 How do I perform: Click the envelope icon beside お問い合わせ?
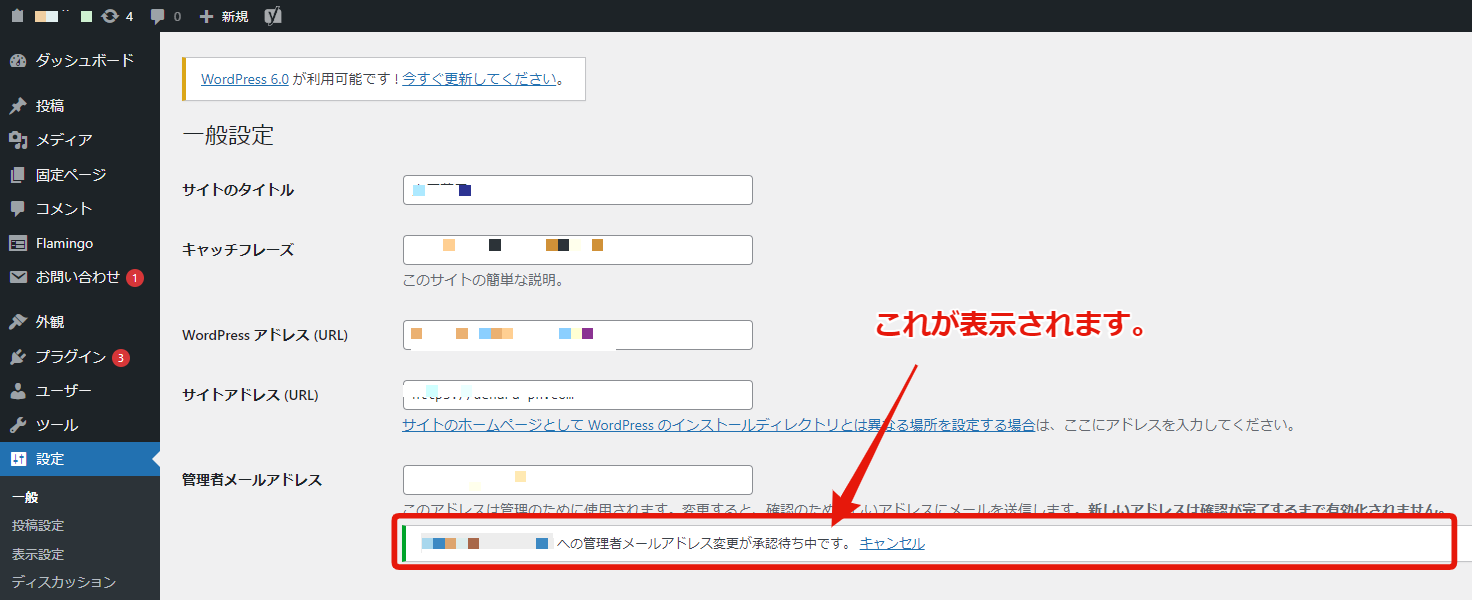(x=17, y=278)
